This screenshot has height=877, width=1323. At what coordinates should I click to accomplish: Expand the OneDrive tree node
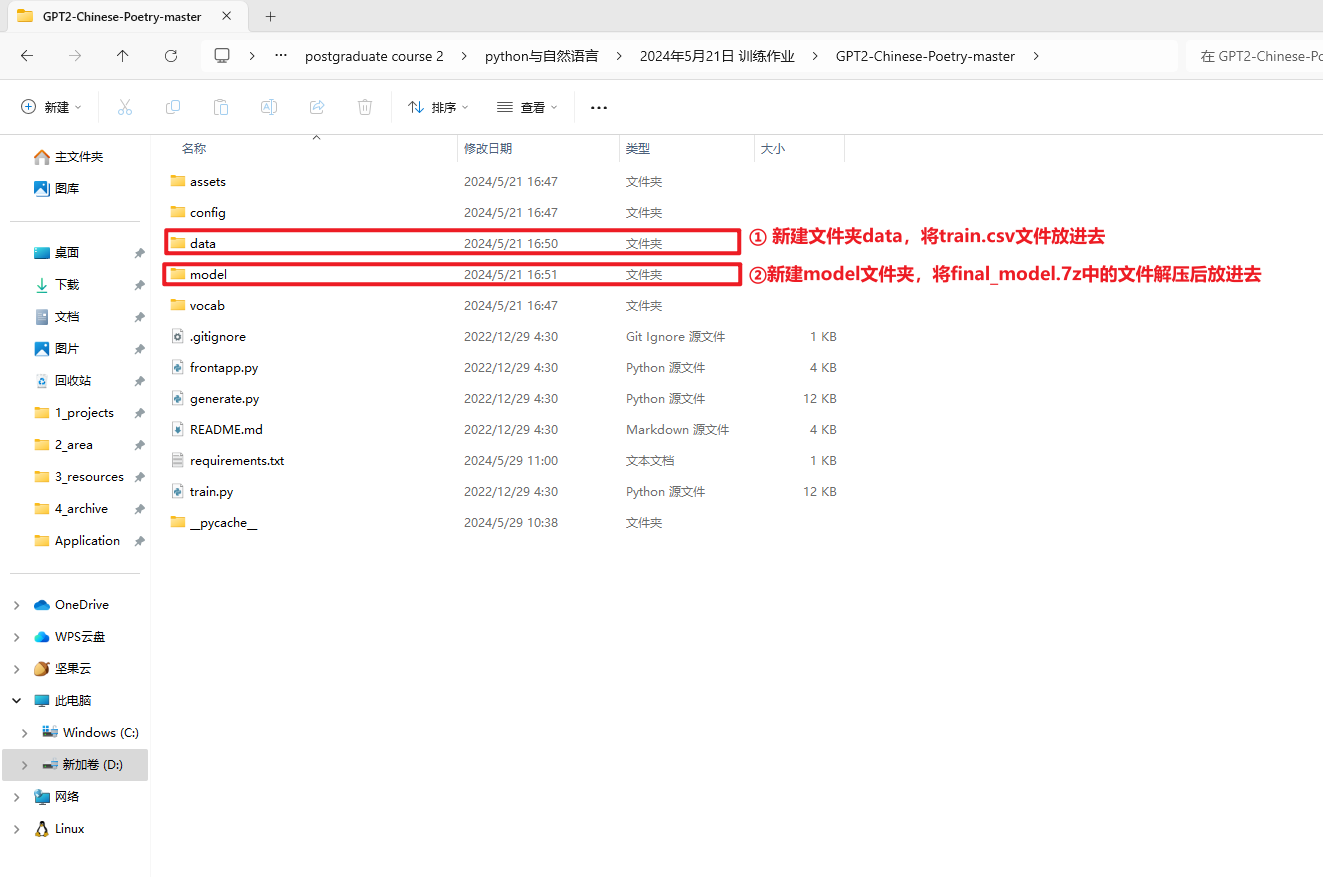[17, 605]
